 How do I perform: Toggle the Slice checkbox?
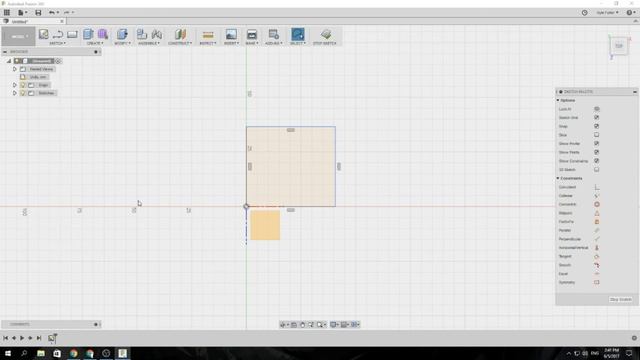pos(596,135)
